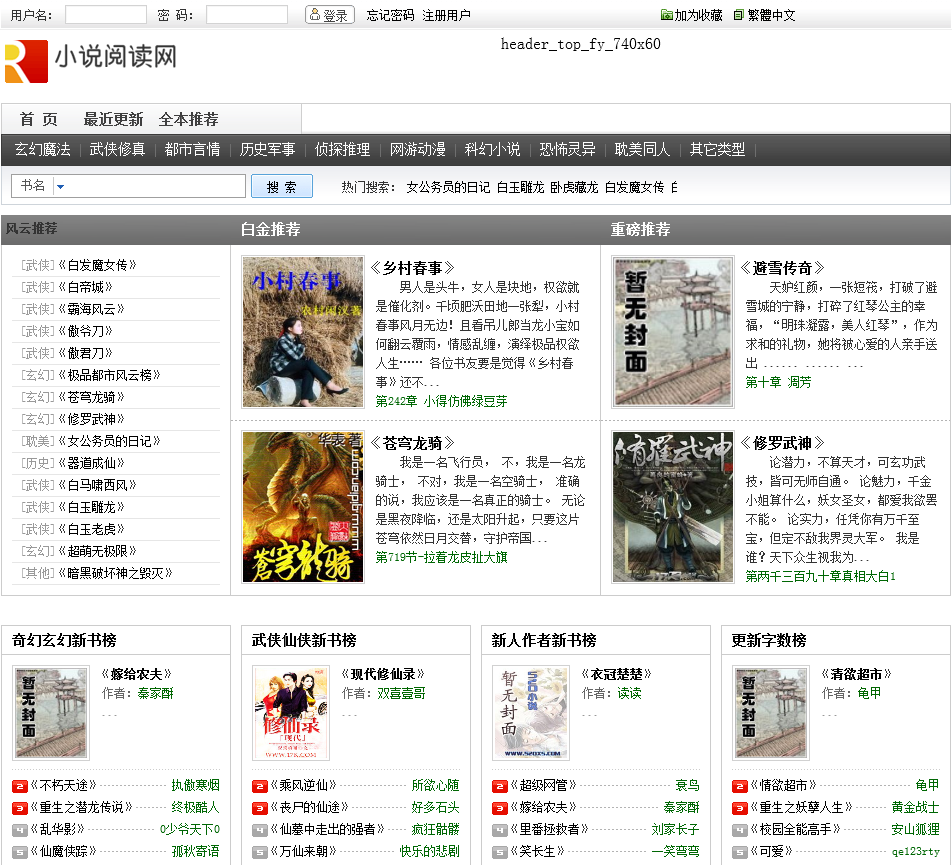Select 科幻小说 category
Image resolution: width=952 pixels, height=865 pixels.
[492, 149]
